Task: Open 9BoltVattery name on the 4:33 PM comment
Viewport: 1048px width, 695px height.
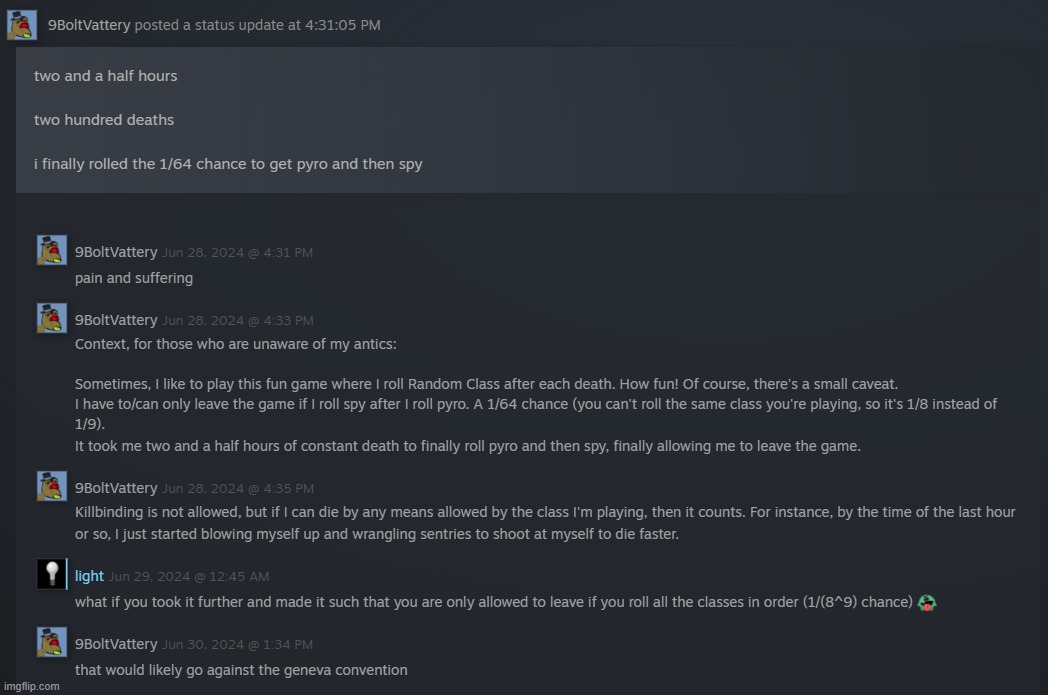Action: (116, 321)
